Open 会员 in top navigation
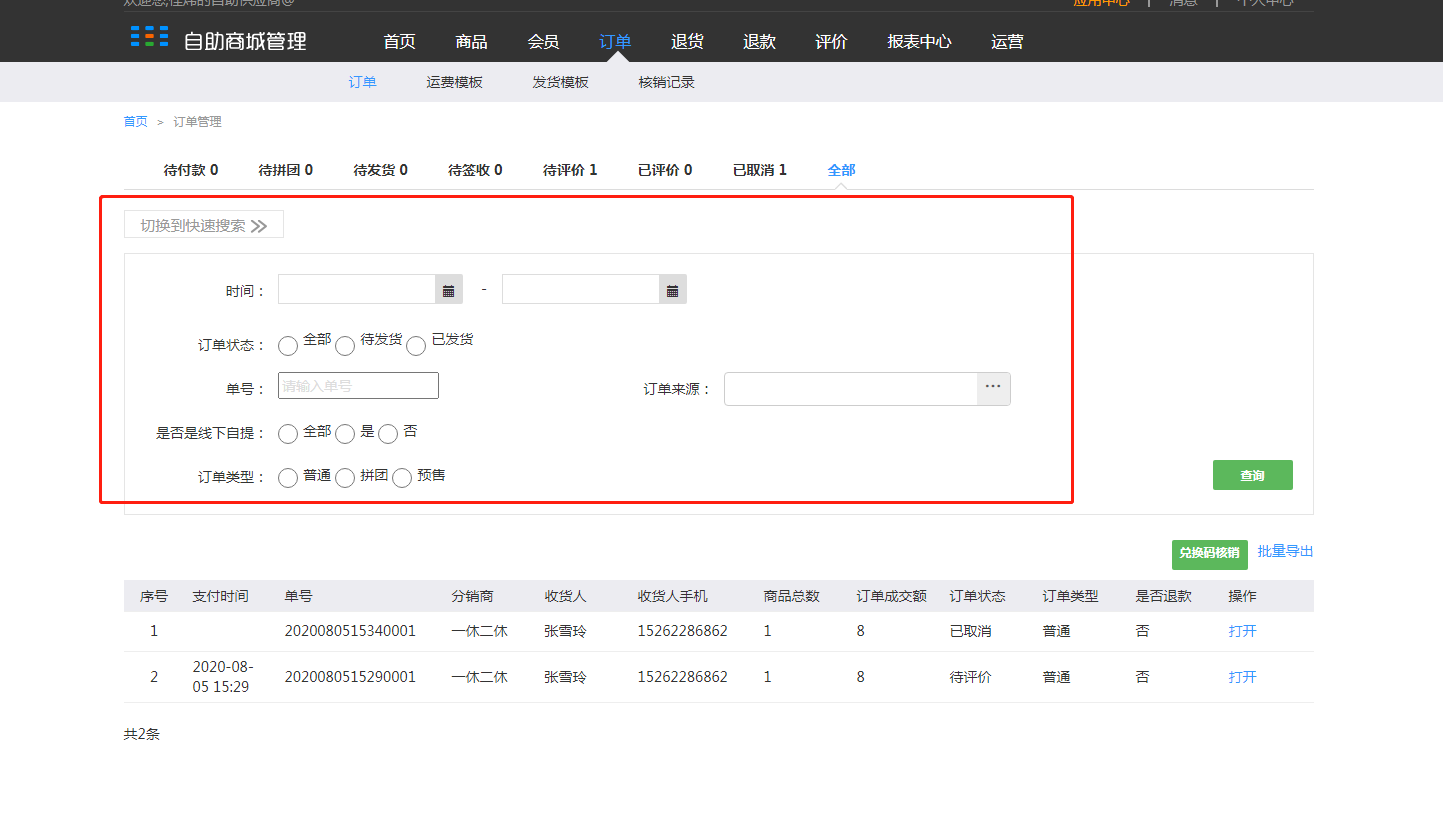 pos(543,42)
